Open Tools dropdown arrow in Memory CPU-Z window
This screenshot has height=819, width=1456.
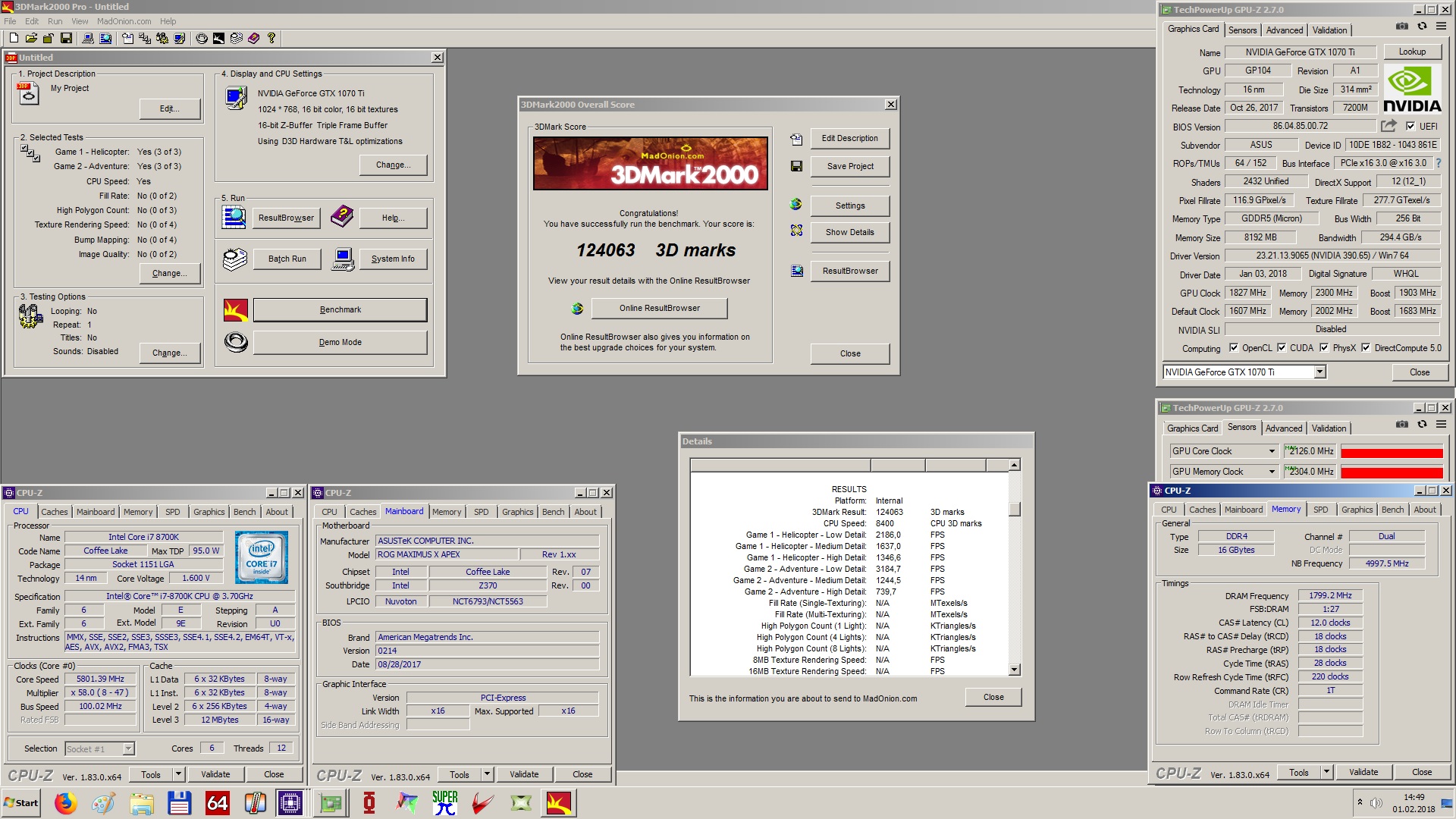click(x=1327, y=772)
